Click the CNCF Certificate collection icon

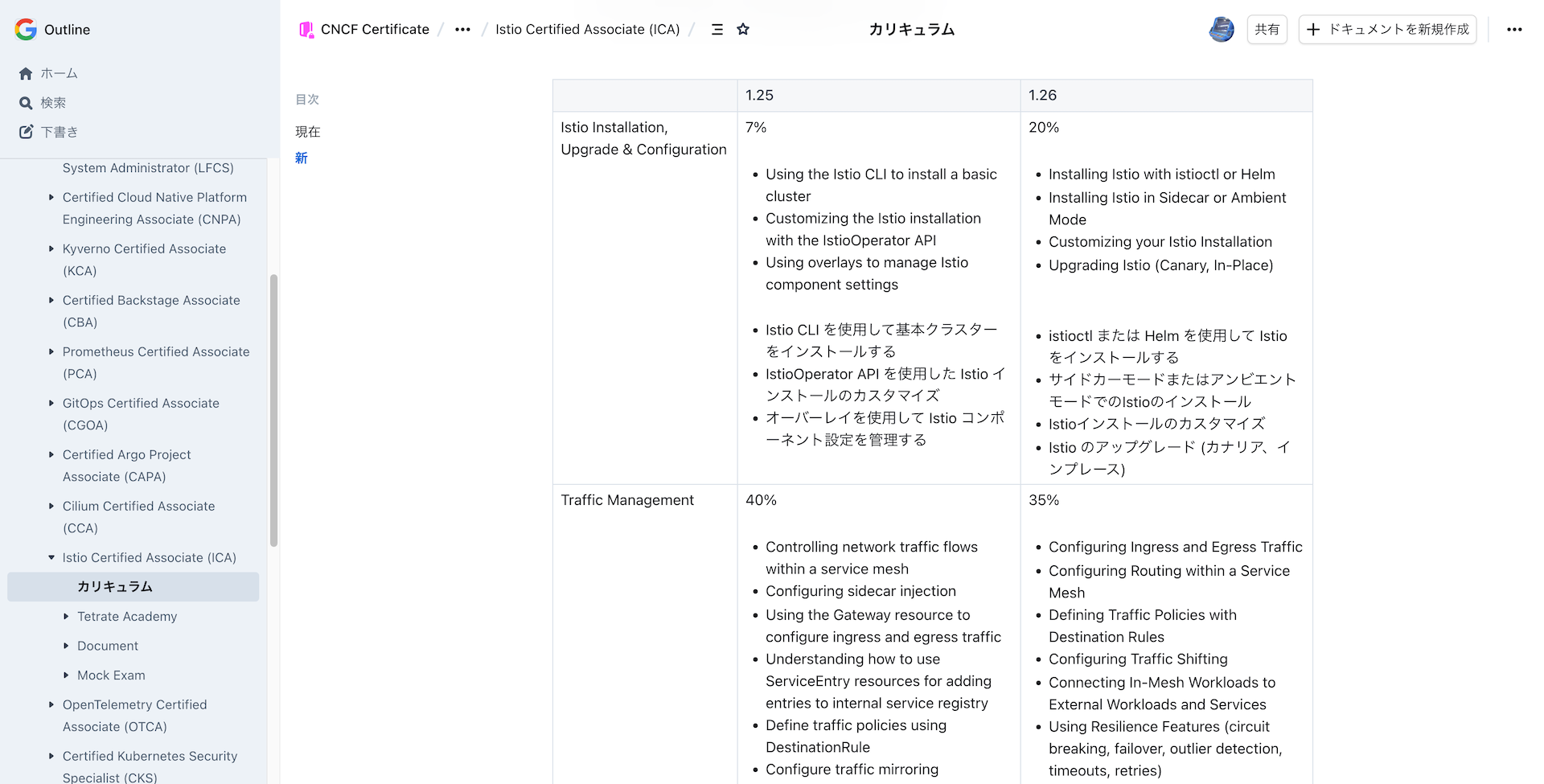coord(306,30)
